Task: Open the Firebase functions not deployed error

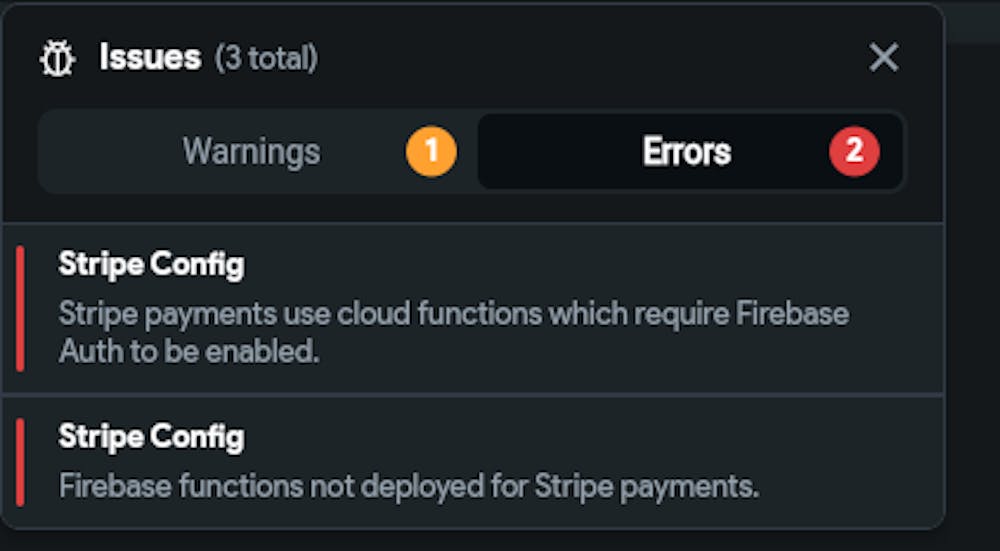Action: (473, 462)
